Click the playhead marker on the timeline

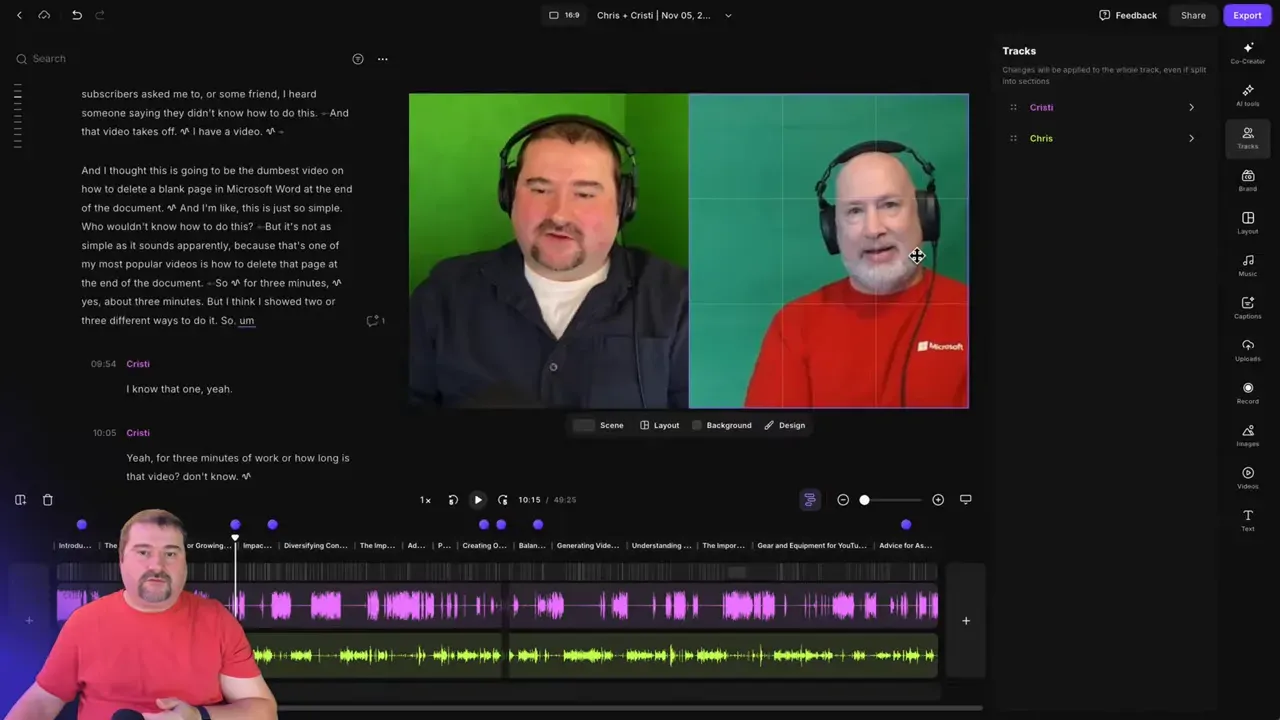coord(235,537)
